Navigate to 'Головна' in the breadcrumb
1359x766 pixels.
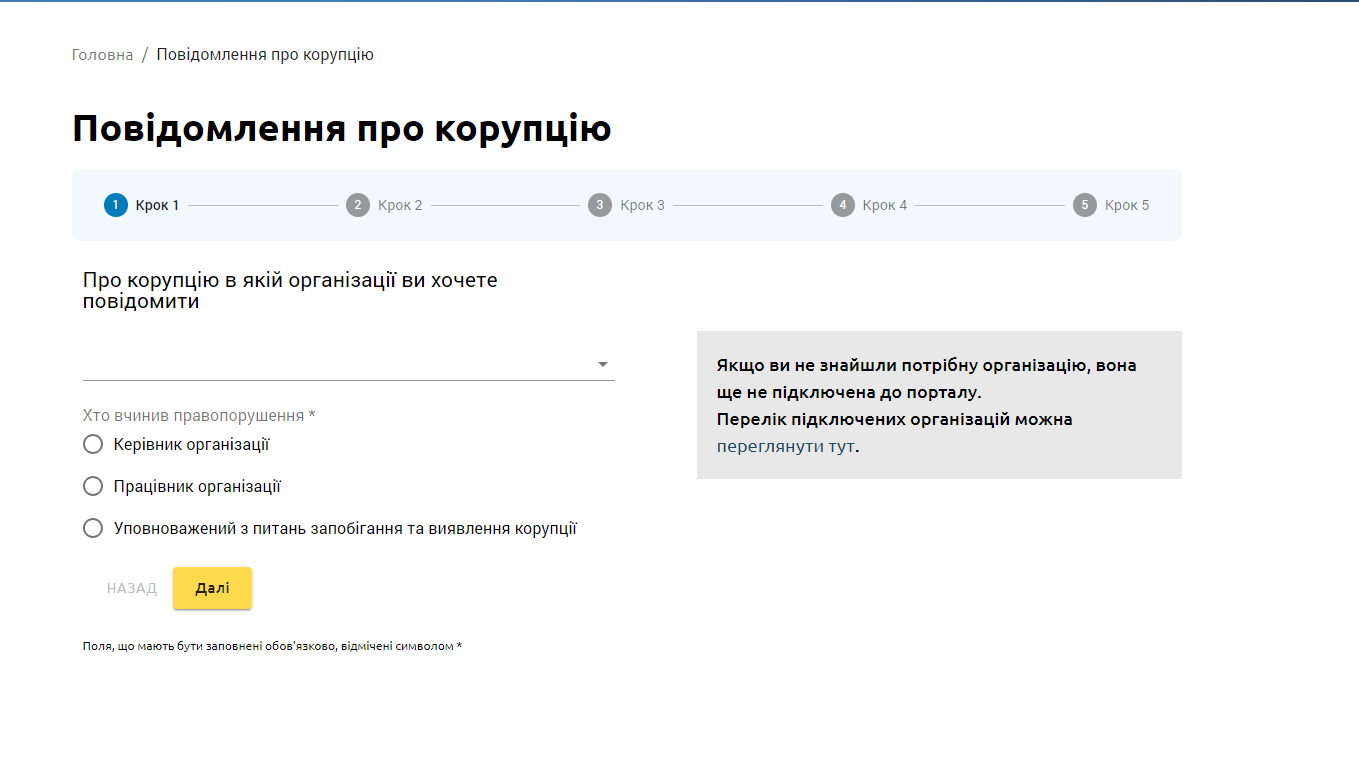click(102, 55)
